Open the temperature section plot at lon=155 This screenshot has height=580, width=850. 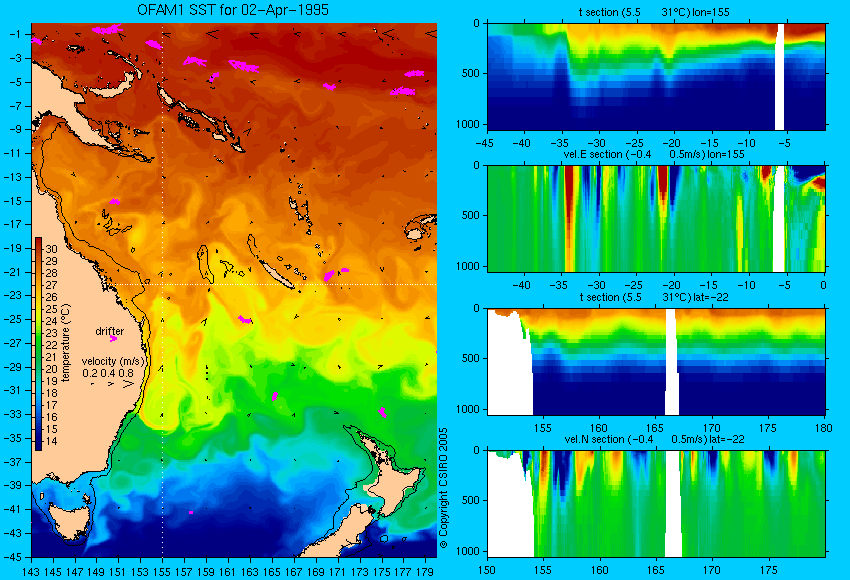[x=656, y=76]
